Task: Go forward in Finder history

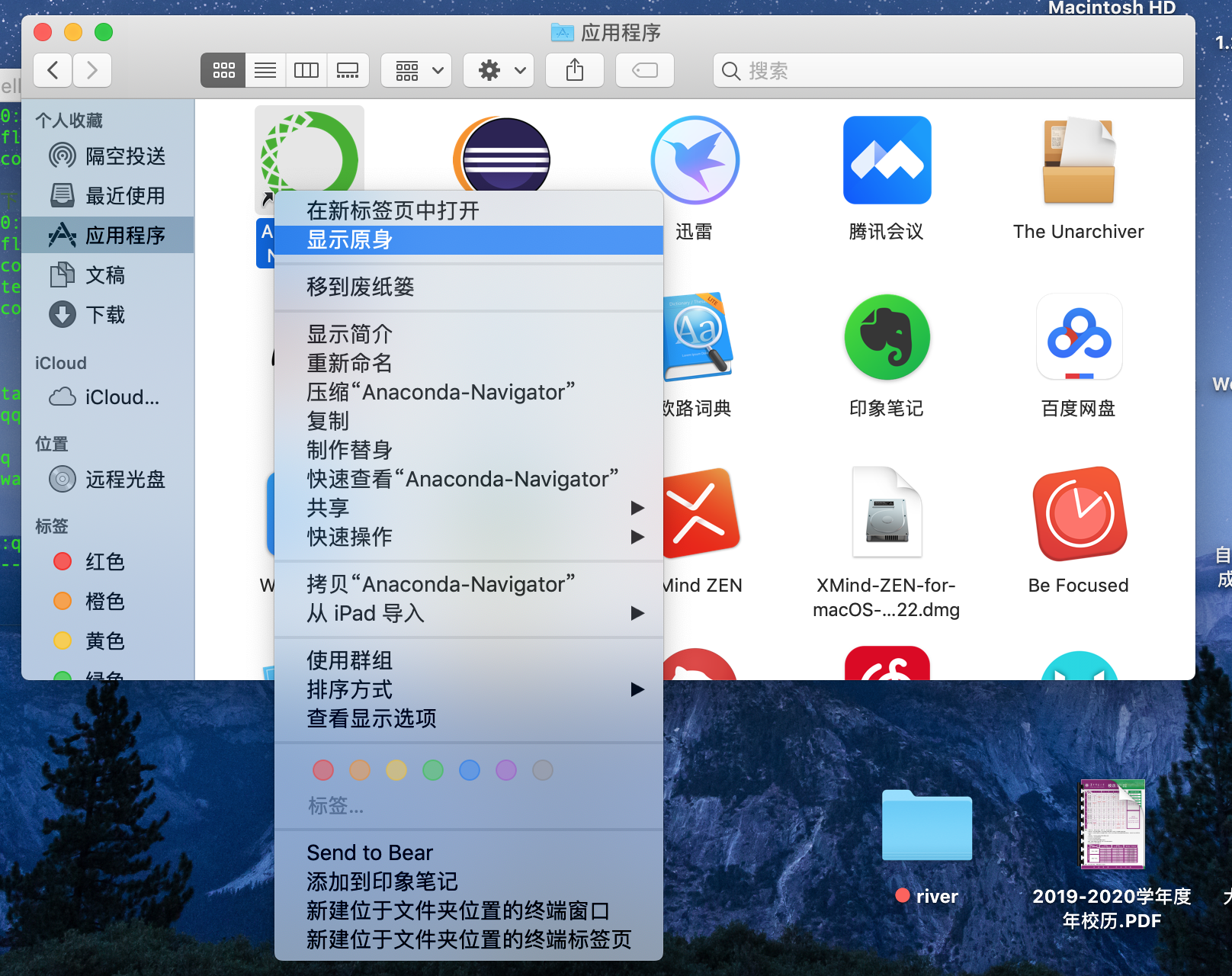Action: (x=92, y=70)
